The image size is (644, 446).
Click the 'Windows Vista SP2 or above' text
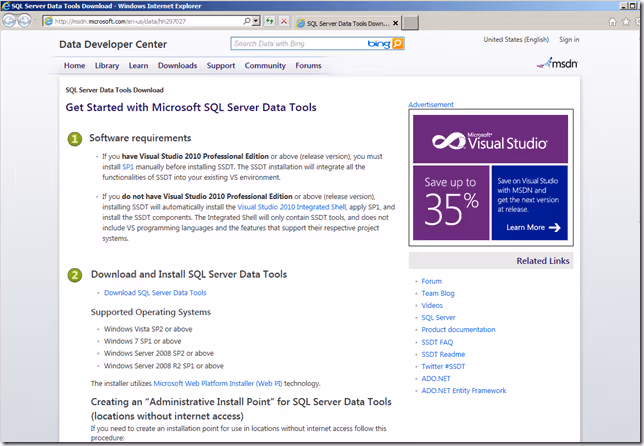click(x=148, y=329)
